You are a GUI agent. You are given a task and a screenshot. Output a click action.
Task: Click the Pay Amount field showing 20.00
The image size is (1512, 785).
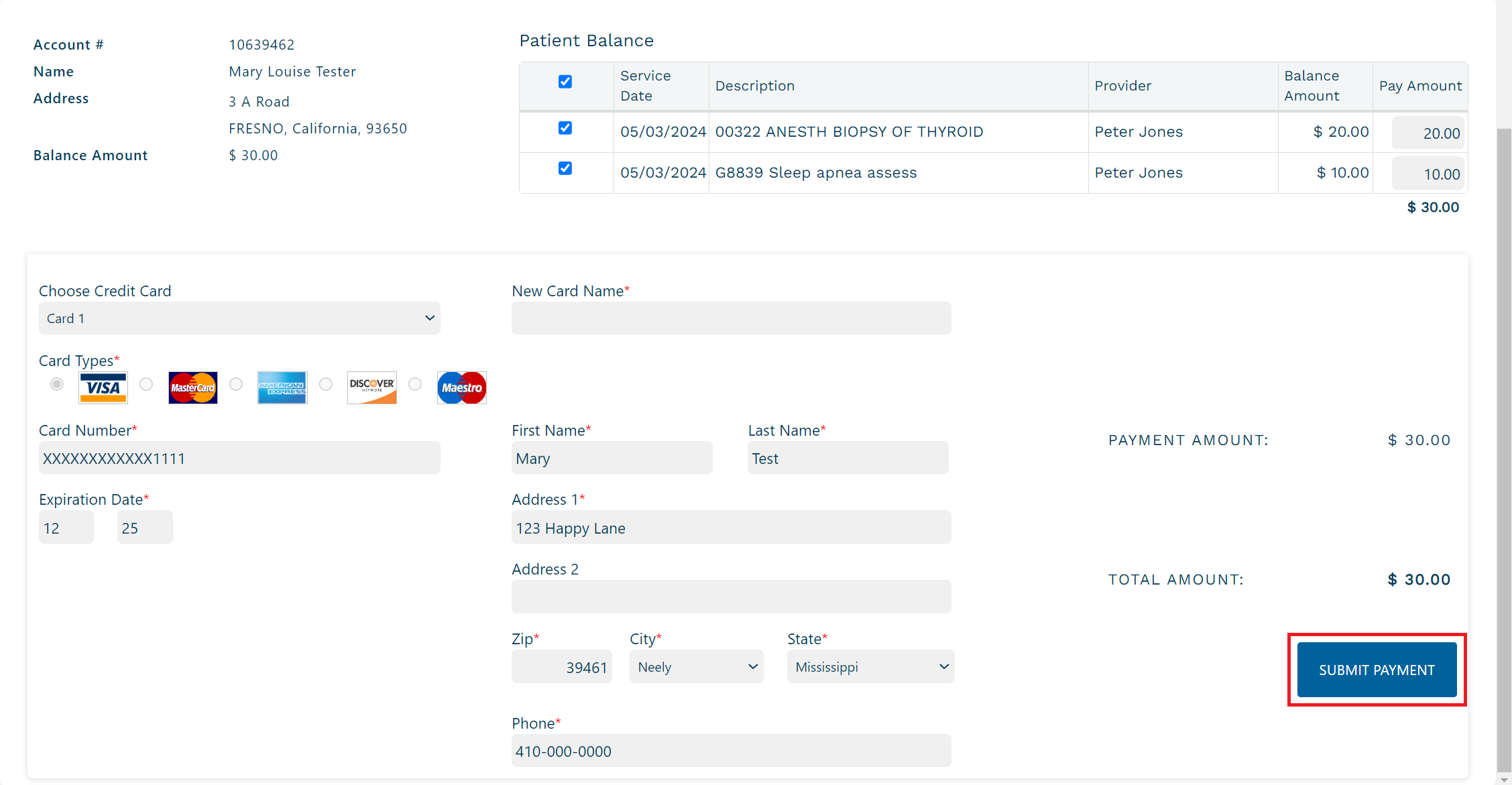pyautogui.click(x=1428, y=133)
